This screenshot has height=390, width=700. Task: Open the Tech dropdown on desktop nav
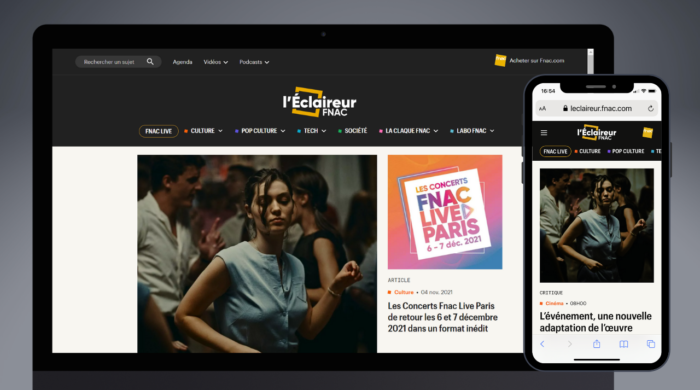(x=312, y=131)
